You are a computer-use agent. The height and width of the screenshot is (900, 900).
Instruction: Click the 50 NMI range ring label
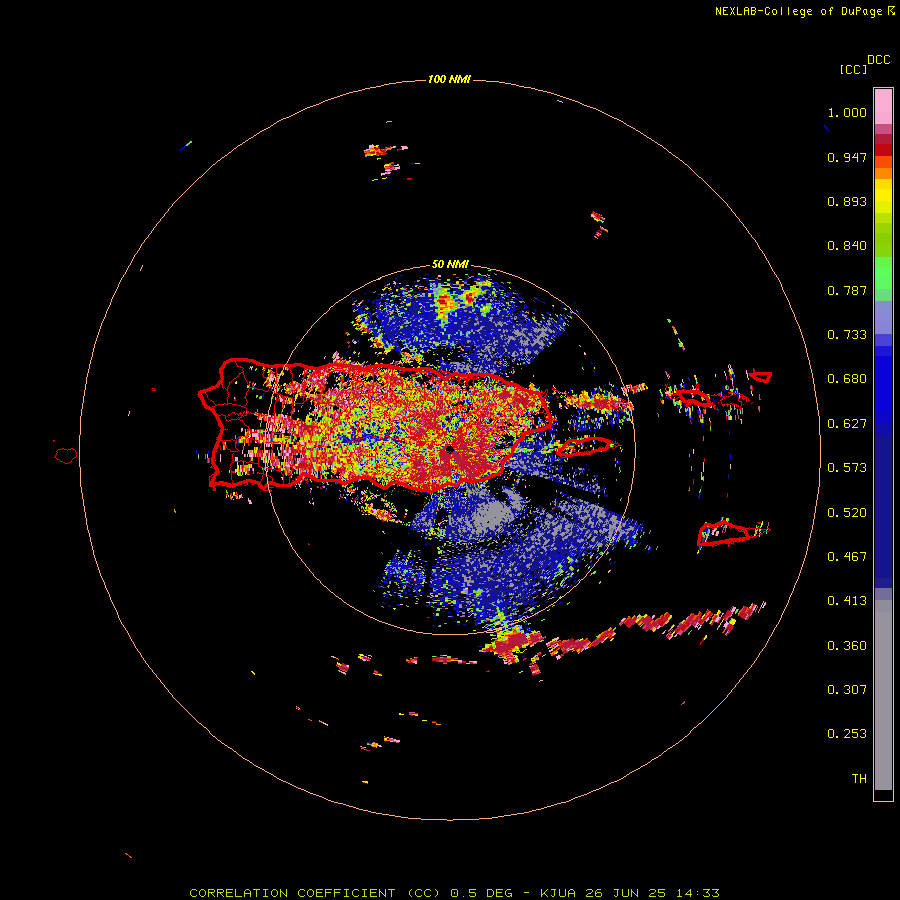(450, 265)
